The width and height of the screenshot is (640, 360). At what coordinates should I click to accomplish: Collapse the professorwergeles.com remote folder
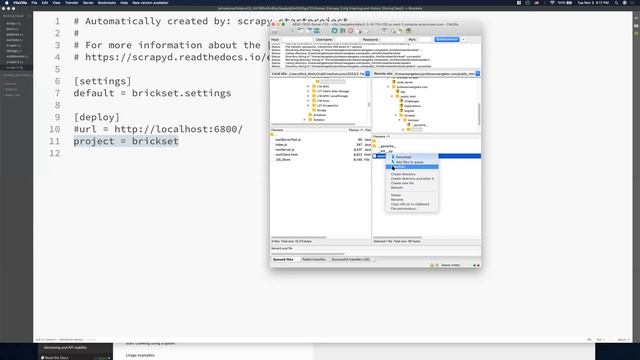(x=388, y=87)
